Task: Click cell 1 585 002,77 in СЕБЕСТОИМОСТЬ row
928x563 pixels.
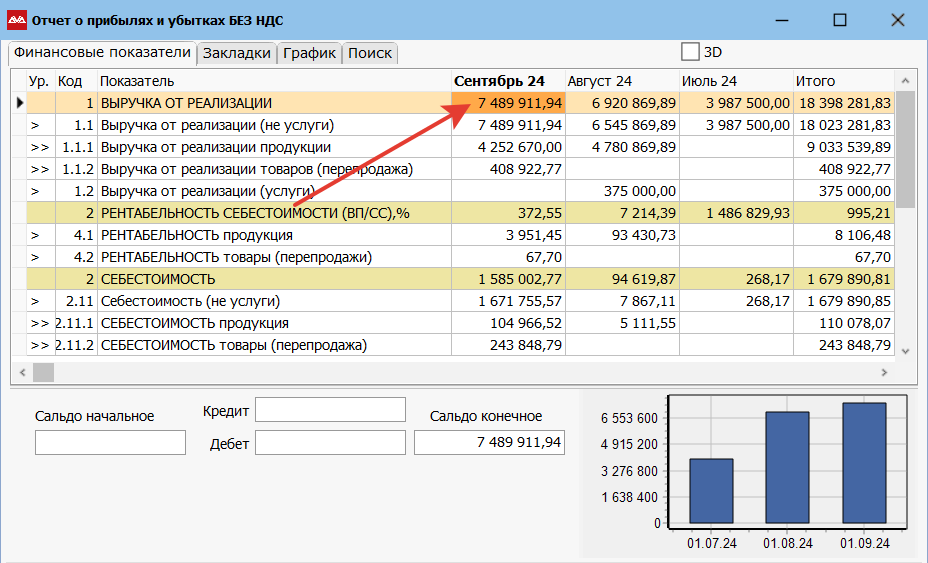Action: coord(508,279)
